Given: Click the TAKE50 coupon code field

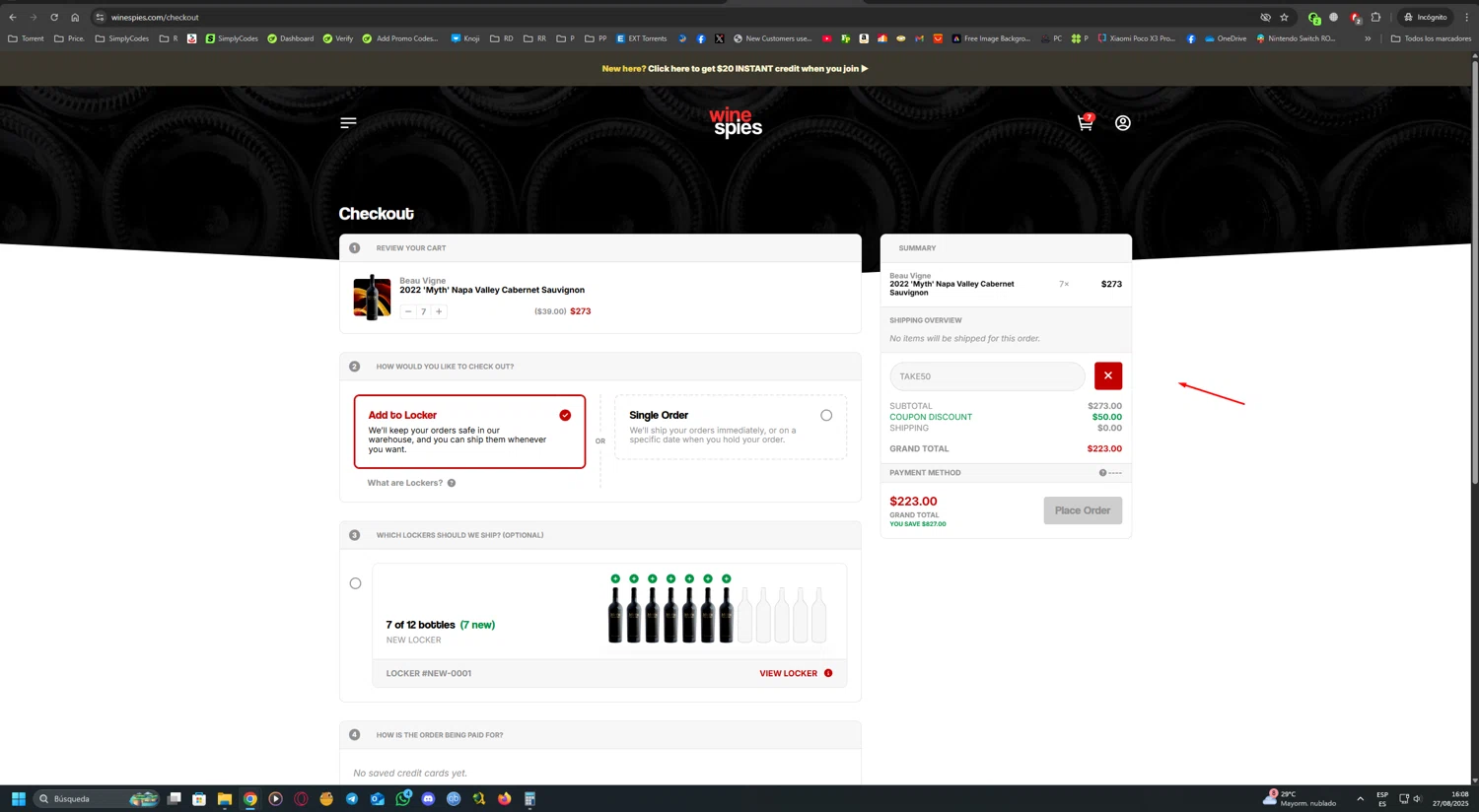Looking at the screenshot, I should (987, 376).
